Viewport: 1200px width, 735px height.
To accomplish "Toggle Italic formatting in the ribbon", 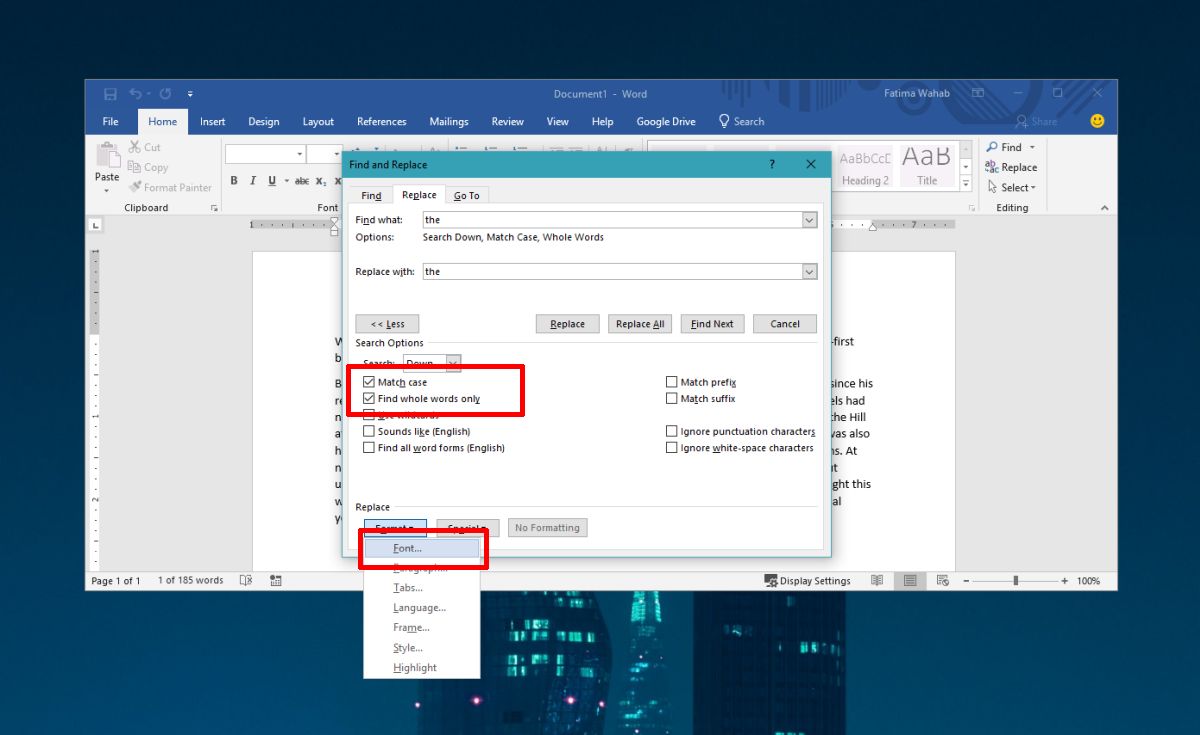I will click(x=253, y=181).
